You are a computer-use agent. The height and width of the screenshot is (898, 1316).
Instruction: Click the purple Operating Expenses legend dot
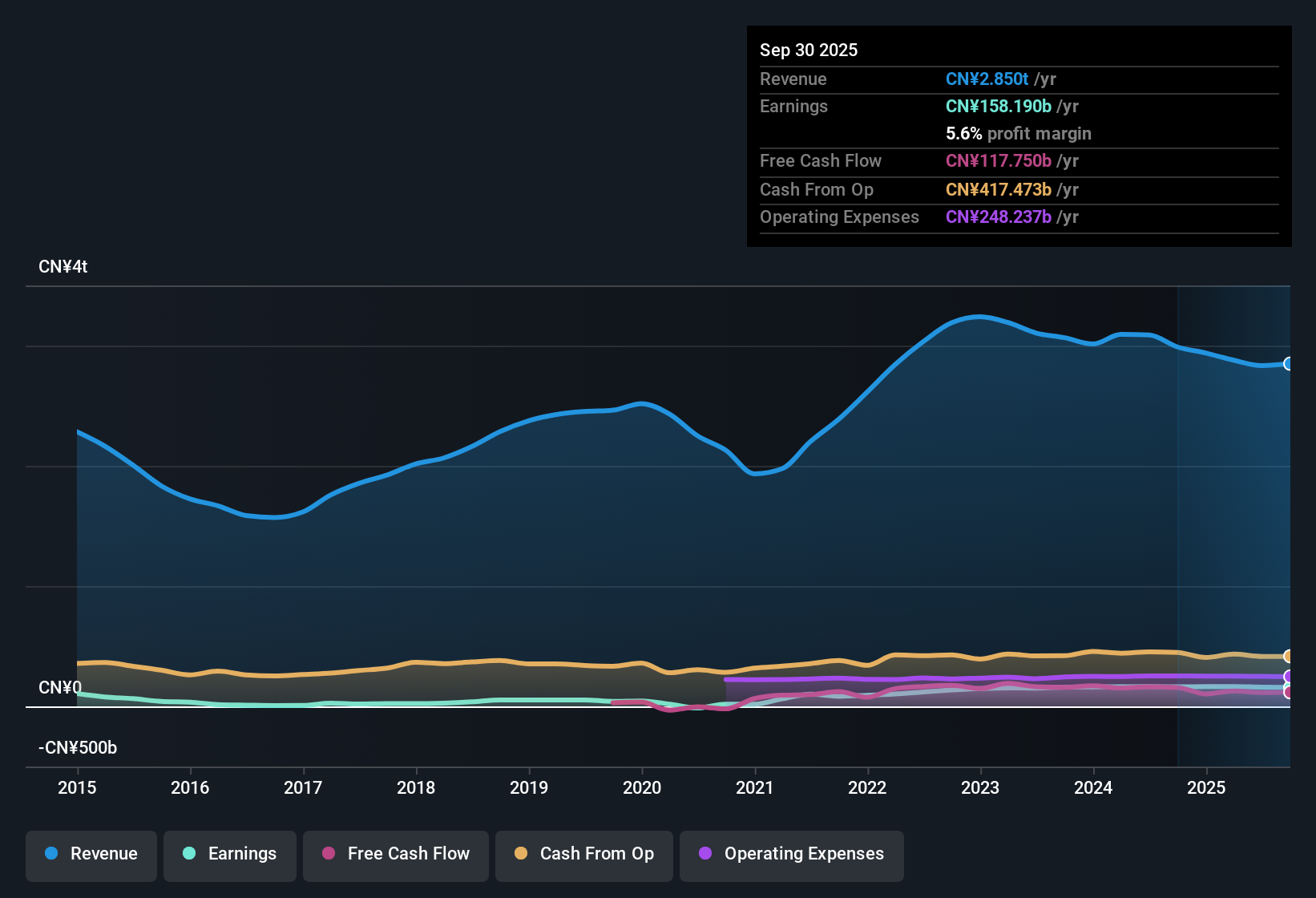705,854
